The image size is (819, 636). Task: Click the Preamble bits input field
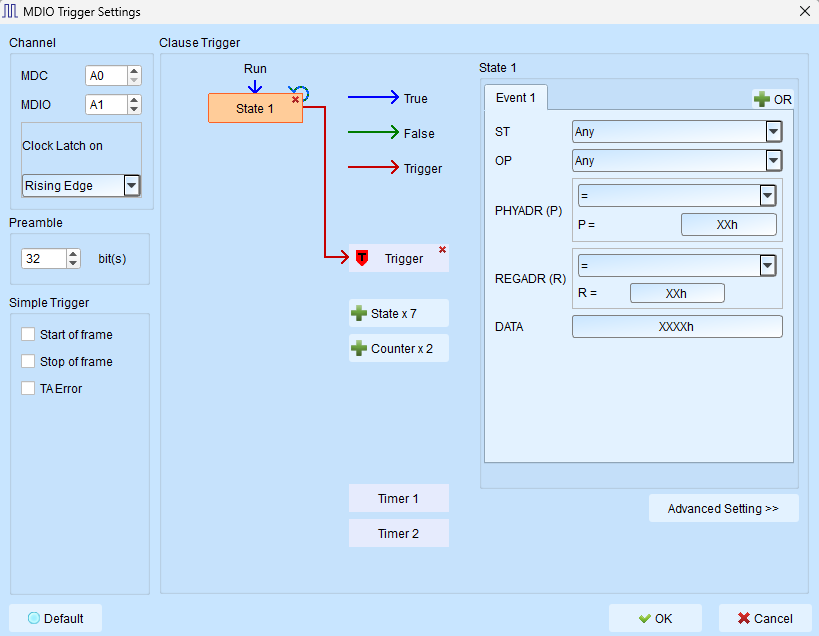point(44,258)
